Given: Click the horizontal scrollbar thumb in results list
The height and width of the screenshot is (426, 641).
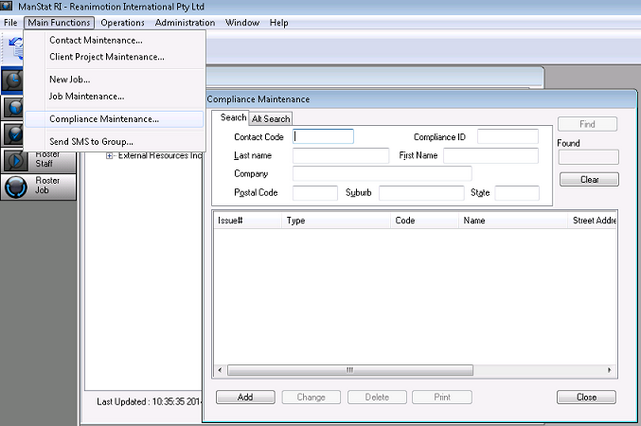Looking at the screenshot, I should point(350,369).
